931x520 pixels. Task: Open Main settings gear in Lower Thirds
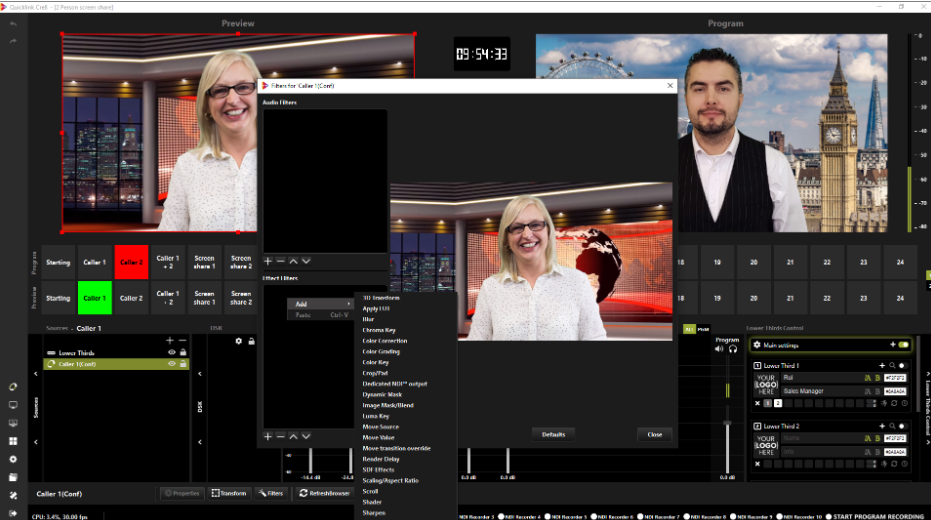tap(757, 345)
